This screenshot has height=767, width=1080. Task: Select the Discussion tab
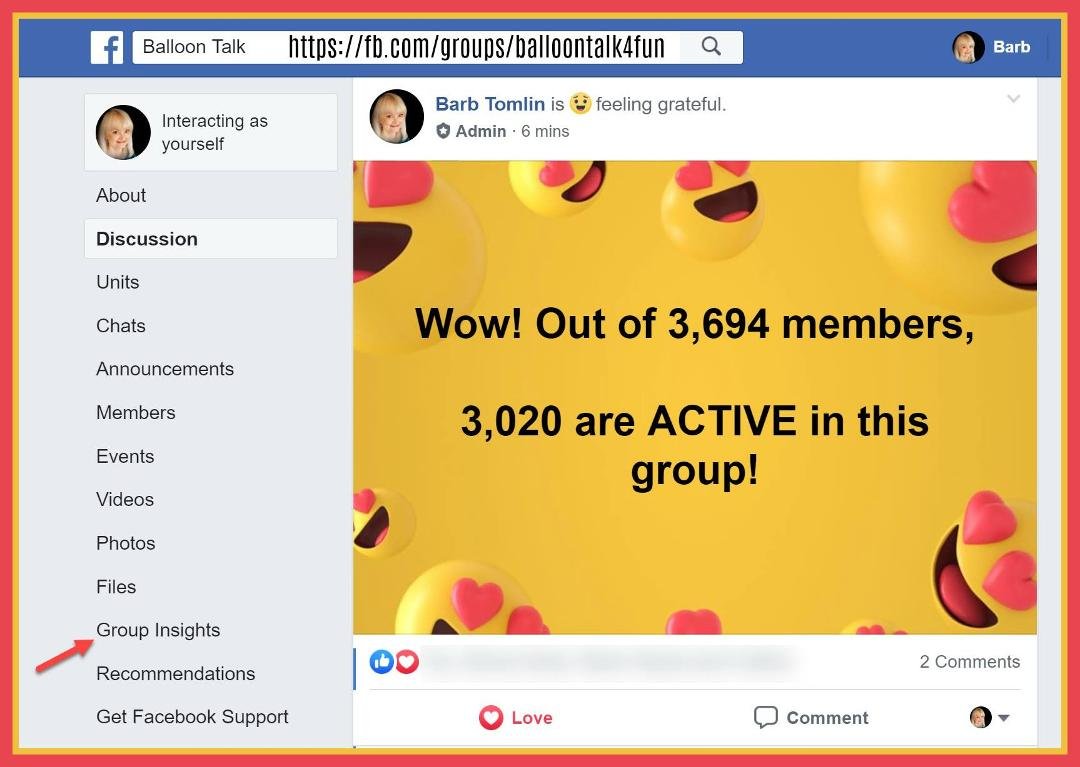coord(211,238)
